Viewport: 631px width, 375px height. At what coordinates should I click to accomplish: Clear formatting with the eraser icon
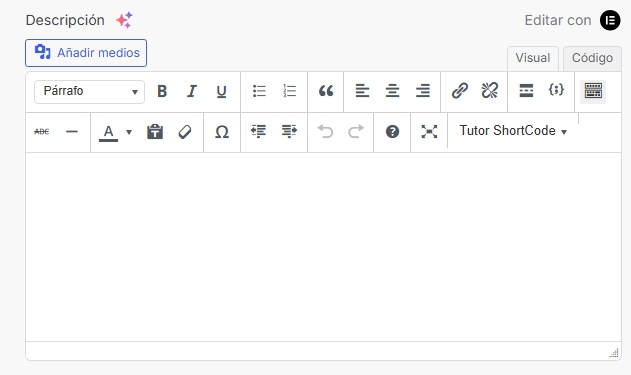(185, 132)
